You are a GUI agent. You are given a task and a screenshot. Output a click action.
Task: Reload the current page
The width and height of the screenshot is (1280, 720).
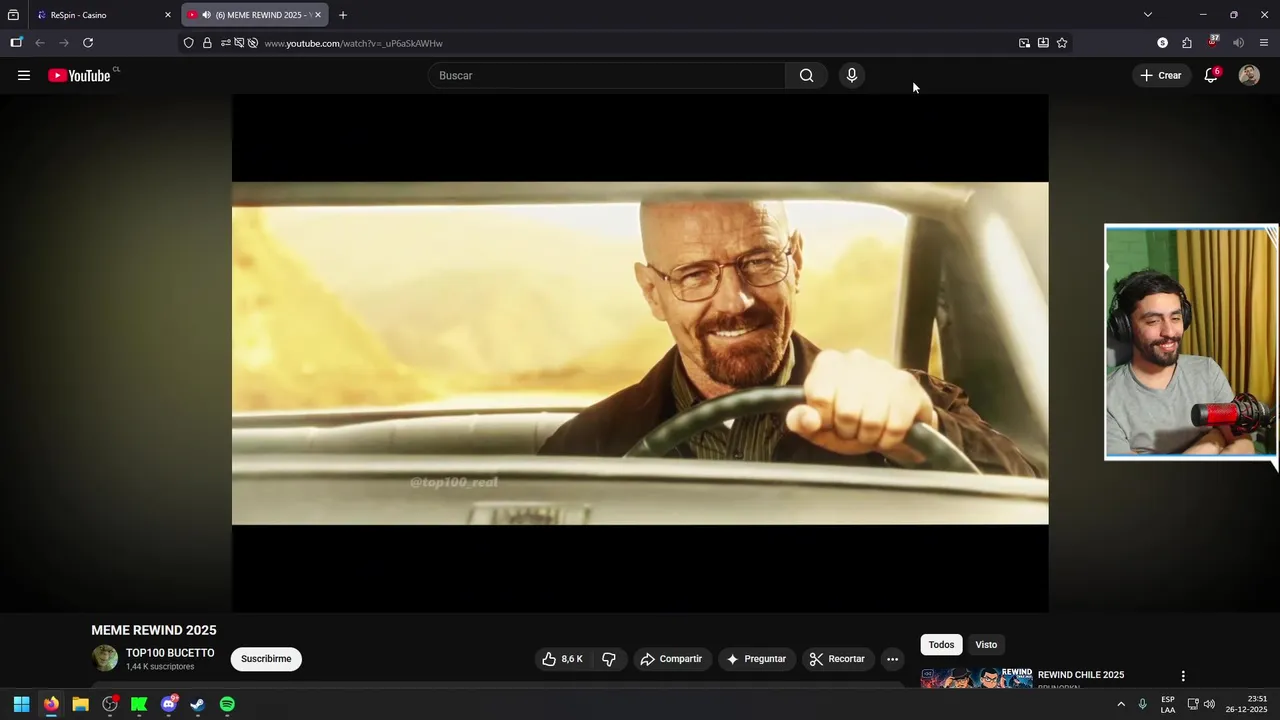(88, 43)
